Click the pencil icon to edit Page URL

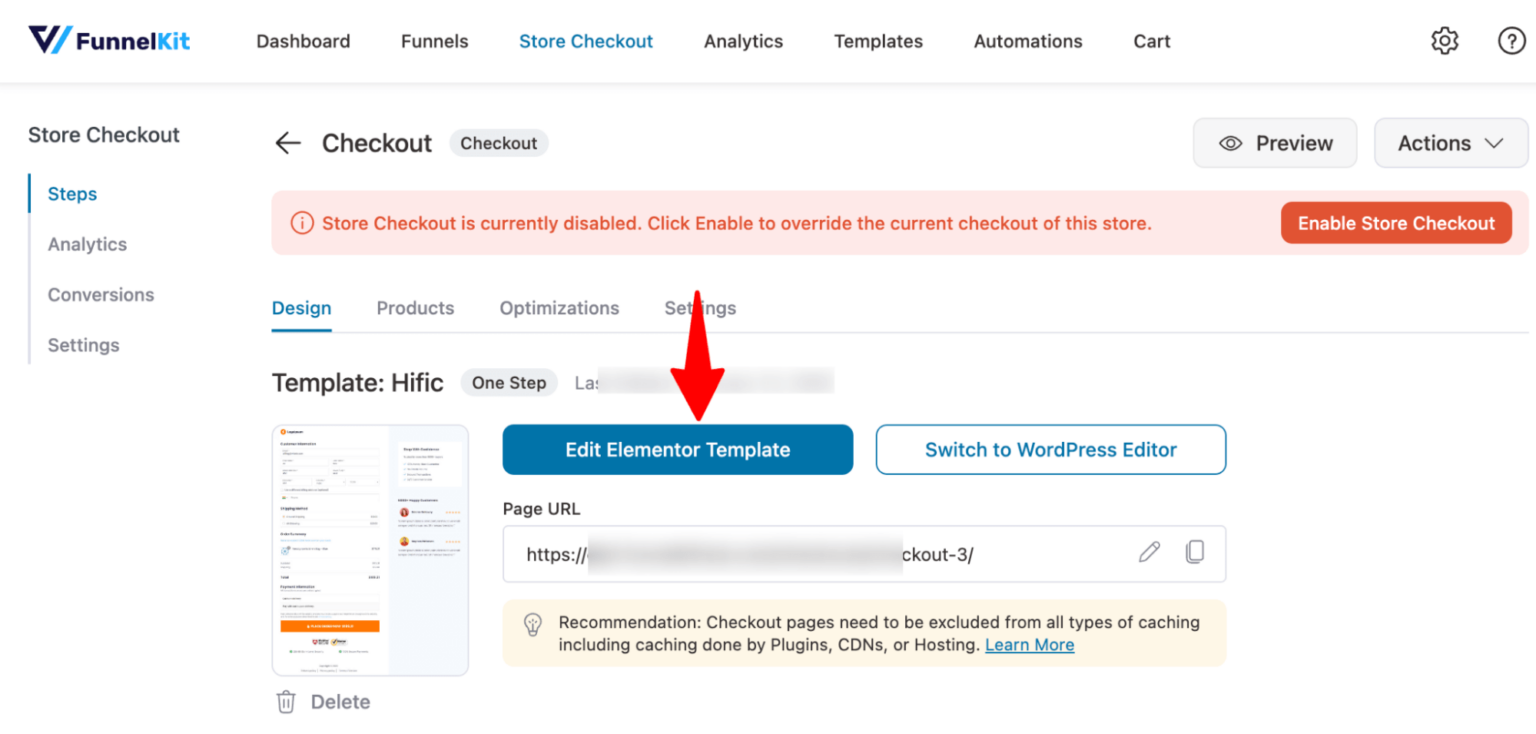(x=1149, y=552)
